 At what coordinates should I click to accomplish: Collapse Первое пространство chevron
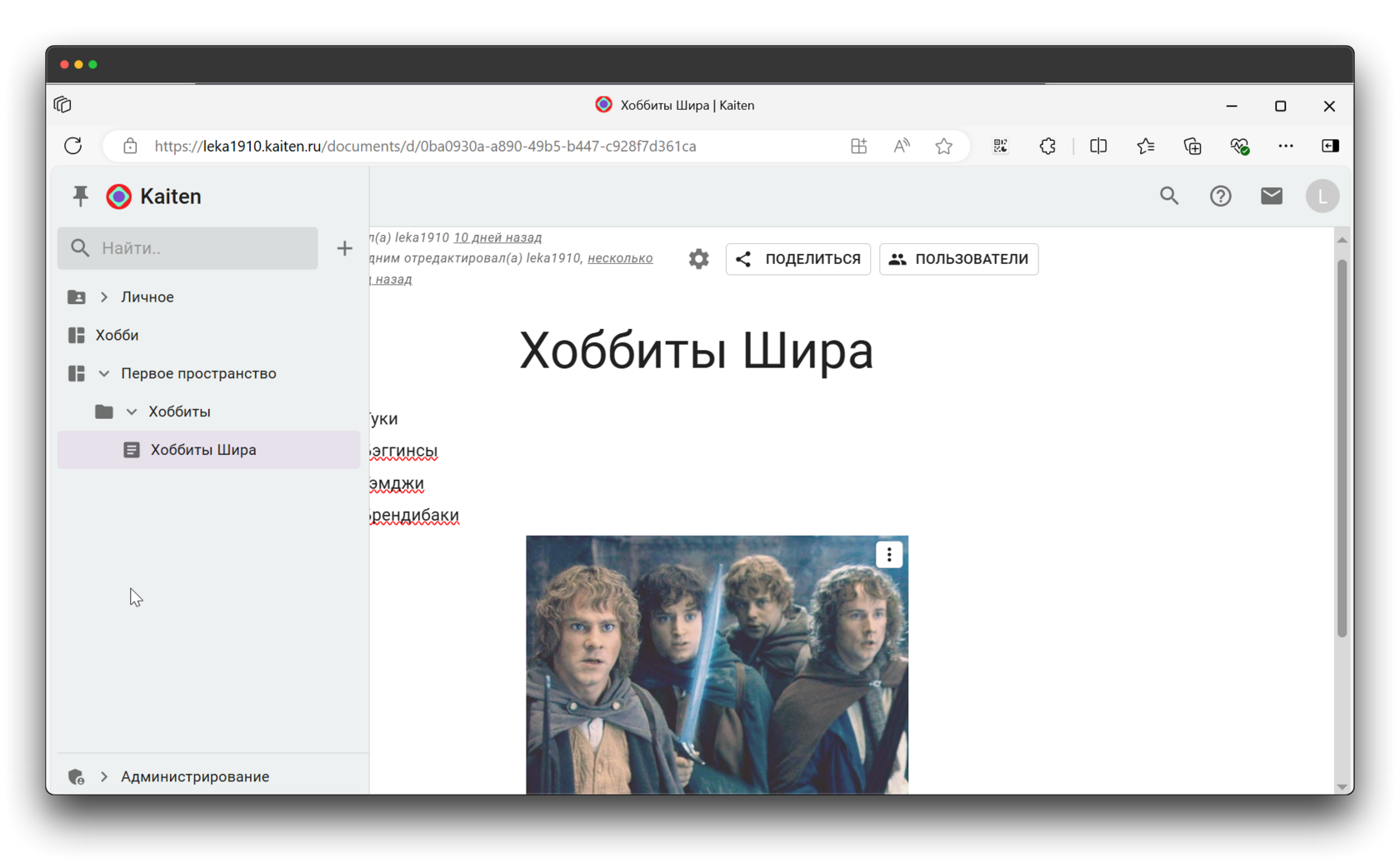point(104,373)
